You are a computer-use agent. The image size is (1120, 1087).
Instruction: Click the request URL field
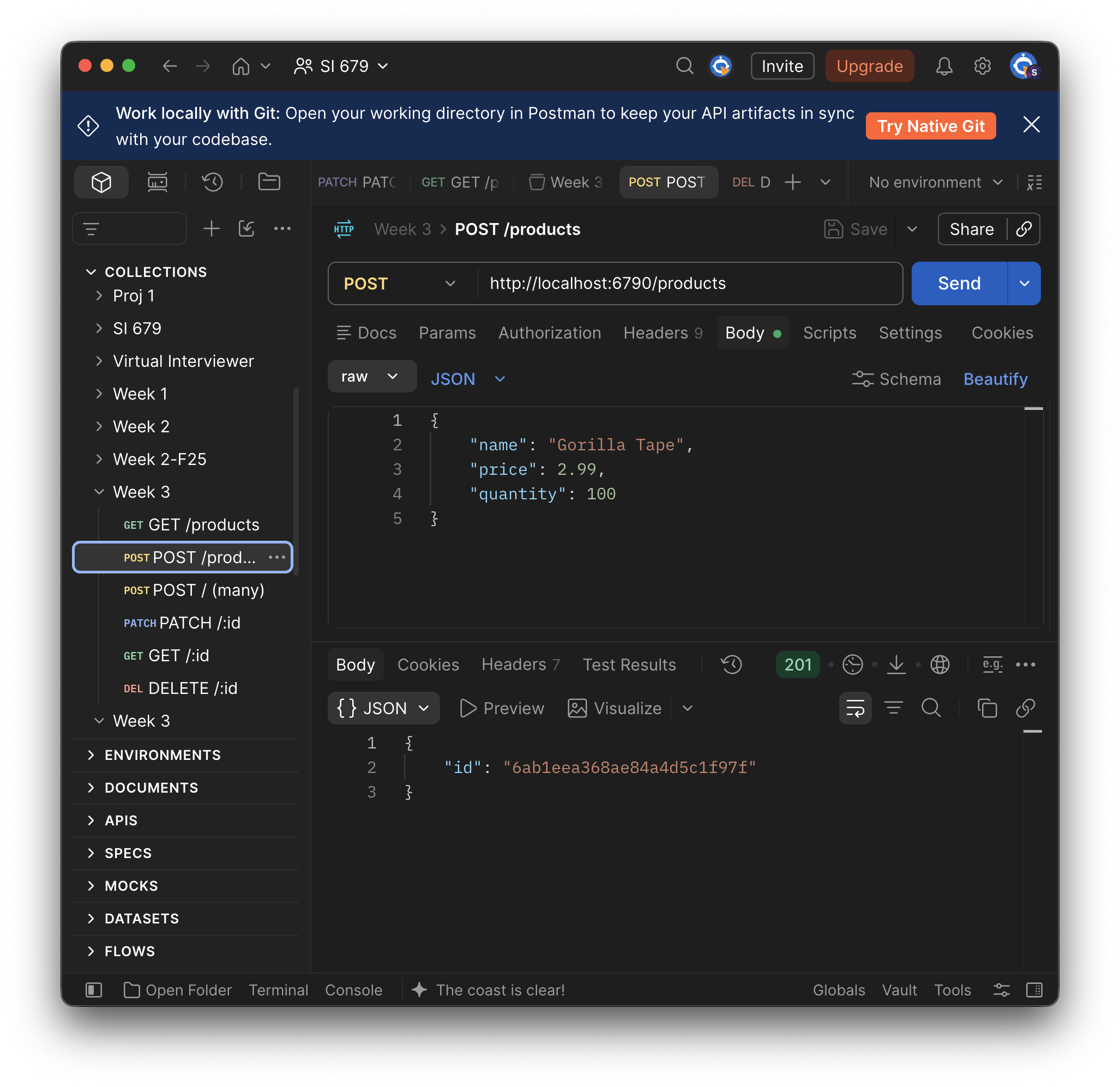[689, 283]
